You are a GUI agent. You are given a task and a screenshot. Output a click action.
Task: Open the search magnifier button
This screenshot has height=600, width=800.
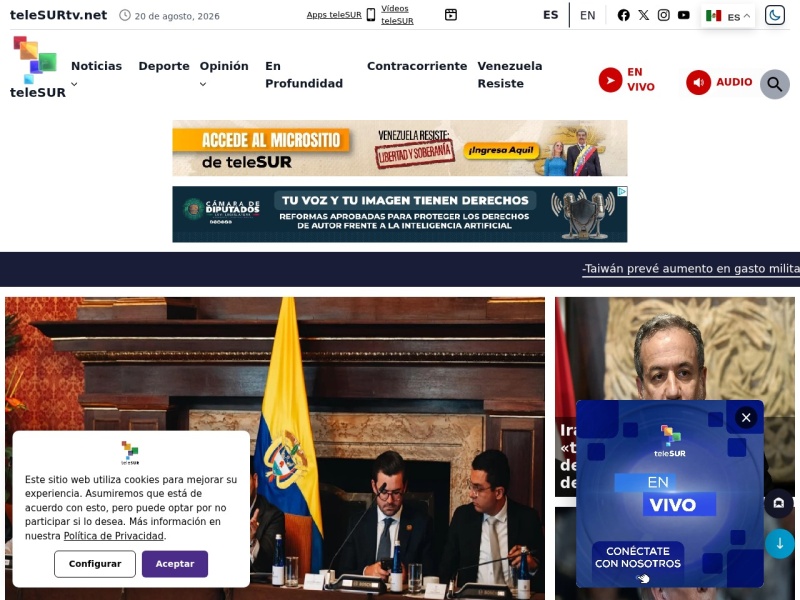pos(774,84)
